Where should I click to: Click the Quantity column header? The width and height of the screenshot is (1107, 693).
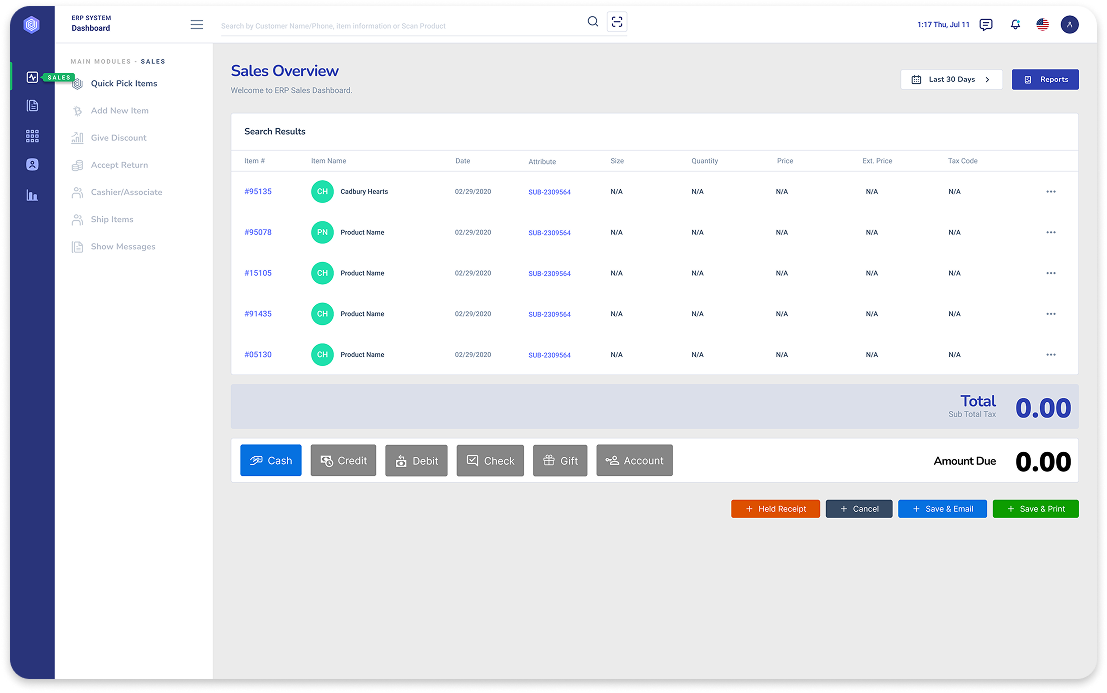point(705,161)
